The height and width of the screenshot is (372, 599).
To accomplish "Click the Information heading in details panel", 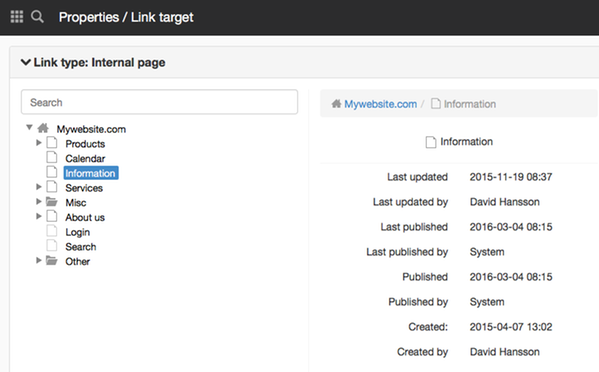I will pos(466,142).
